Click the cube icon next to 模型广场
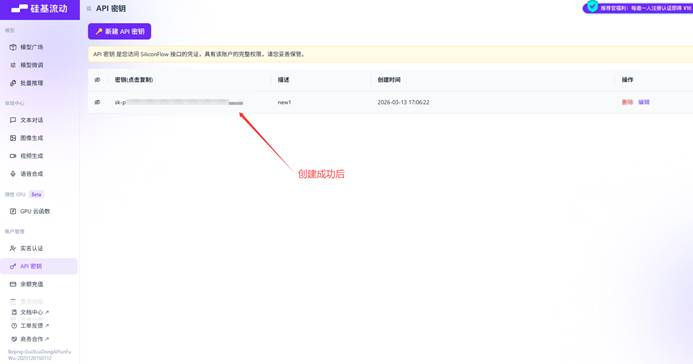The width and height of the screenshot is (693, 364). 13,47
